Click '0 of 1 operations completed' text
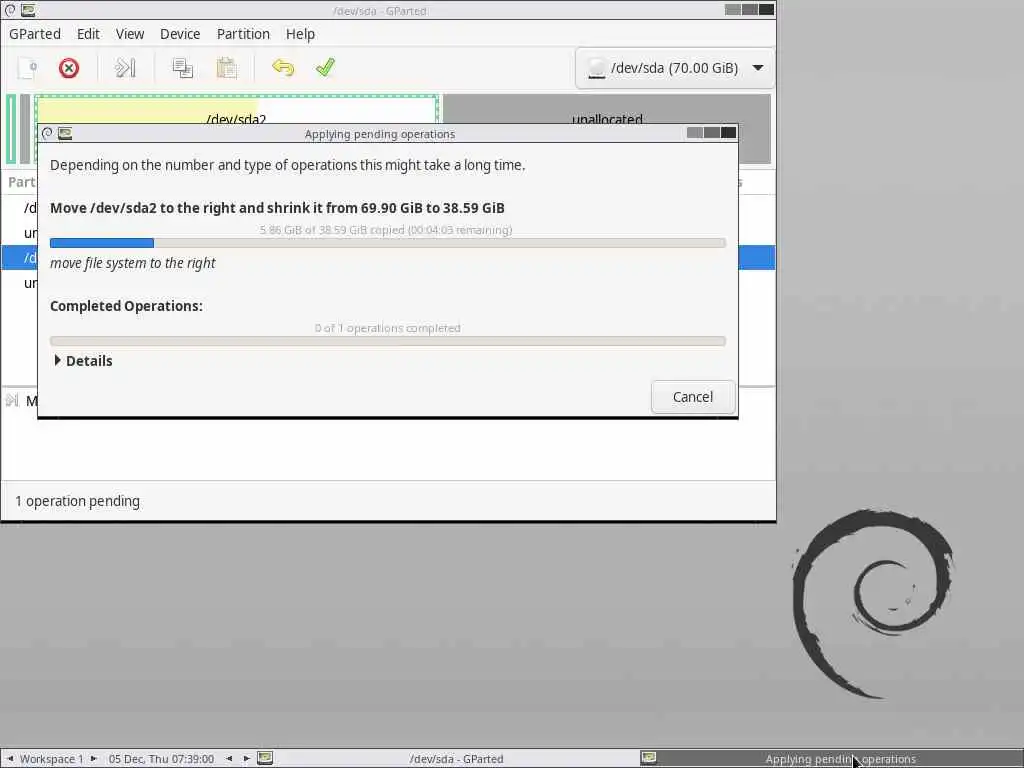Image resolution: width=1024 pixels, height=768 pixels. click(387, 328)
